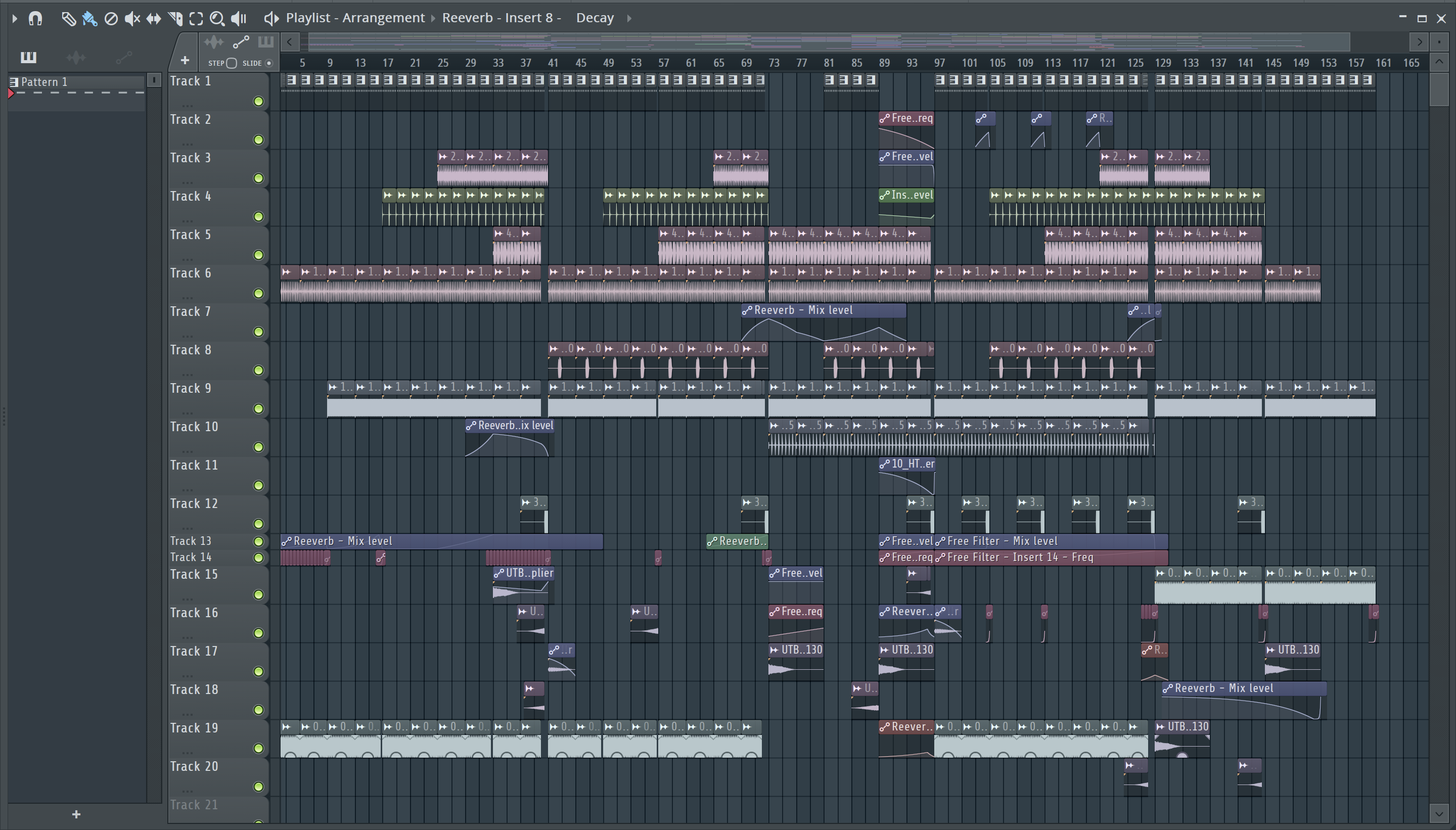Mute Track 1 via green LED
This screenshot has width=1456, height=830.
[258, 102]
